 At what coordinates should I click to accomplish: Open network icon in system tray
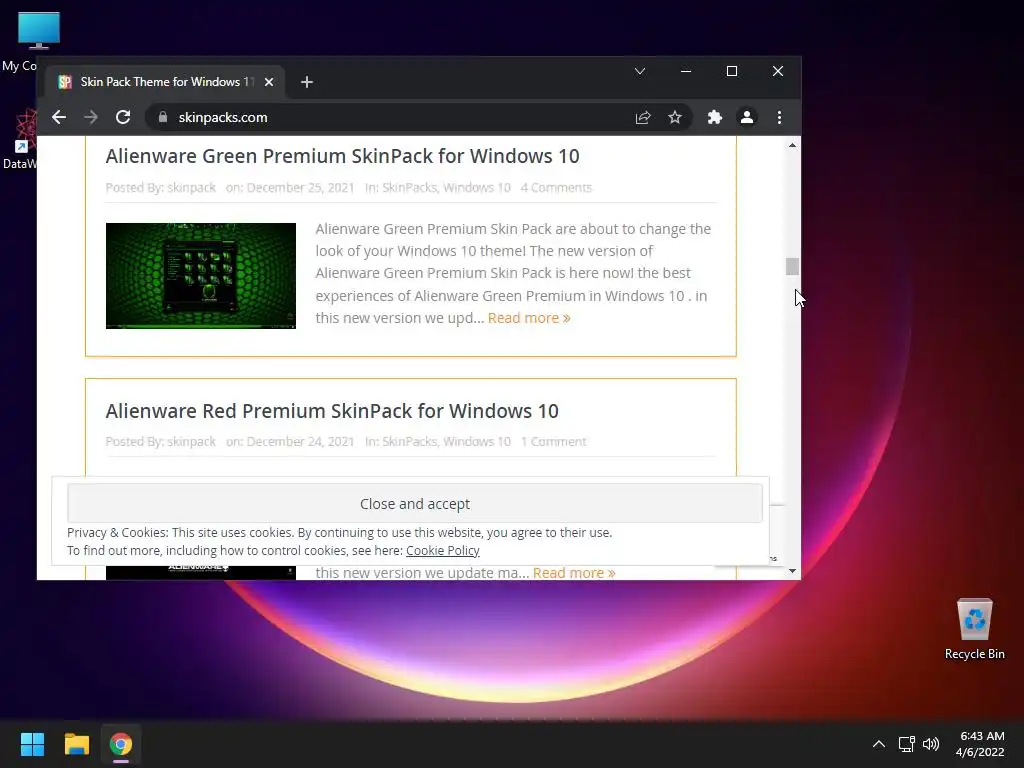point(906,744)
